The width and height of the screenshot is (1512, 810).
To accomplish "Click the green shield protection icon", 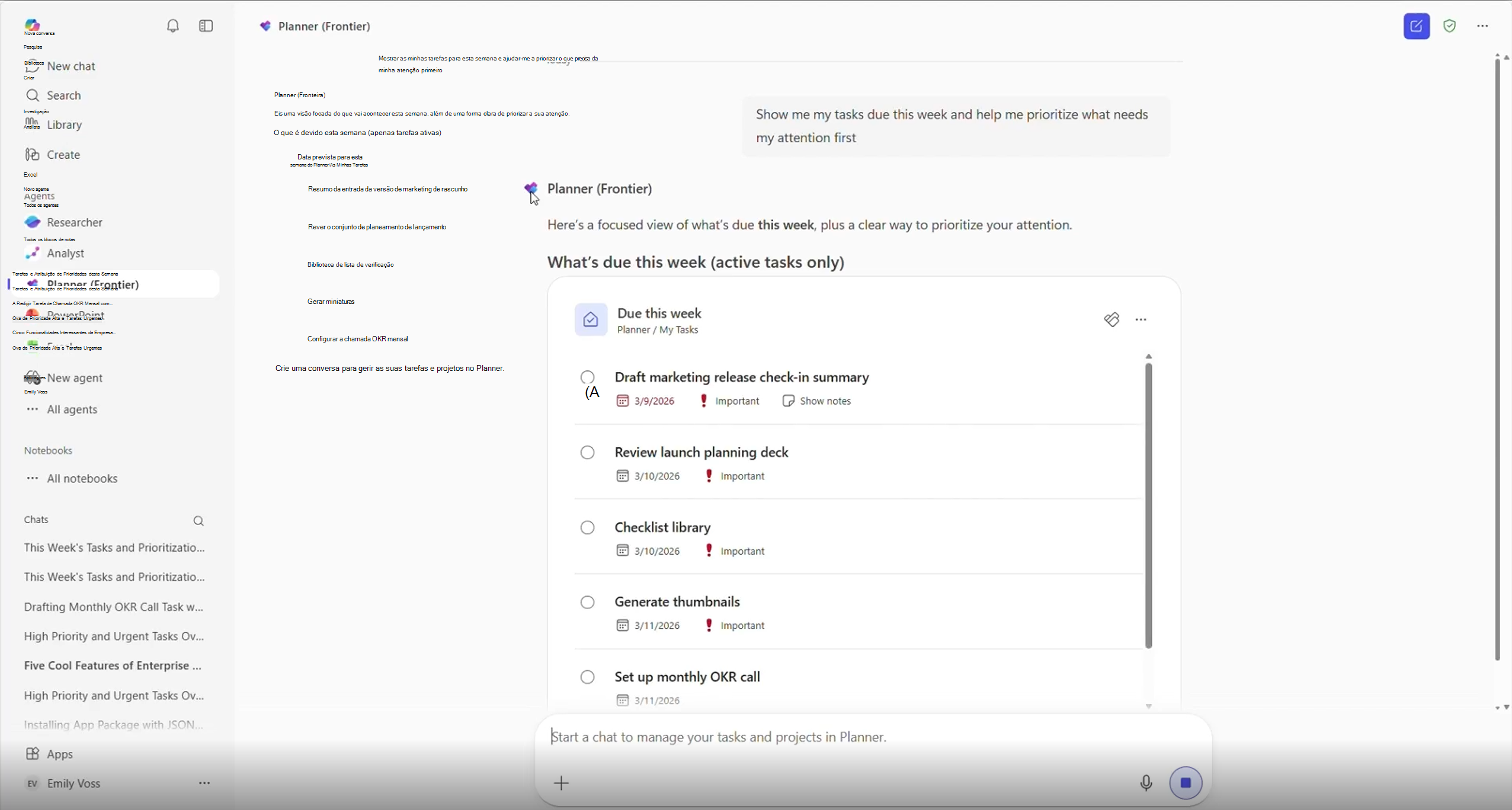I will [x=1450, y=26].
